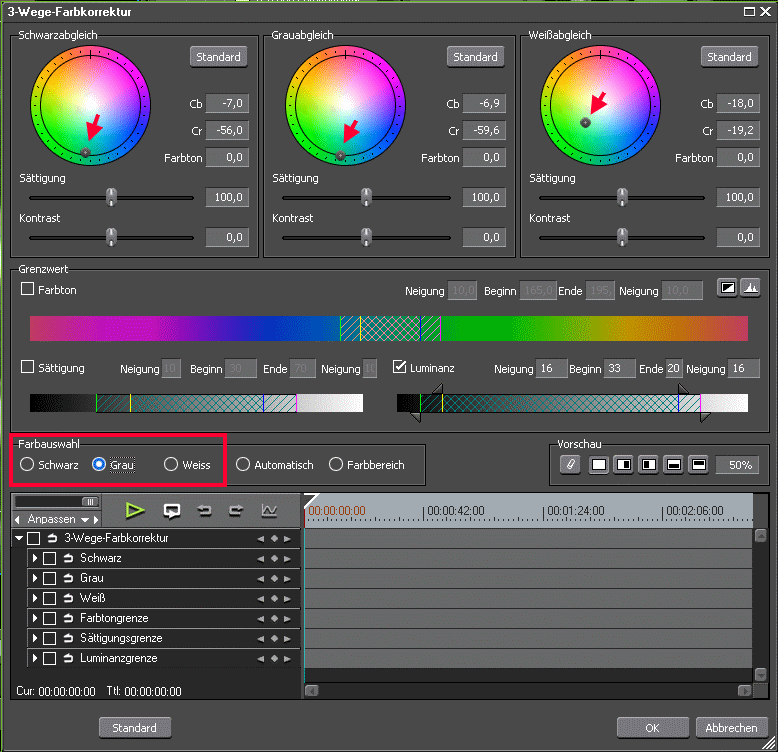This screenshot has width=778, height=752.
Task: Reset the Weiß parameter row arrow icon
Action: tap(68, 598)
